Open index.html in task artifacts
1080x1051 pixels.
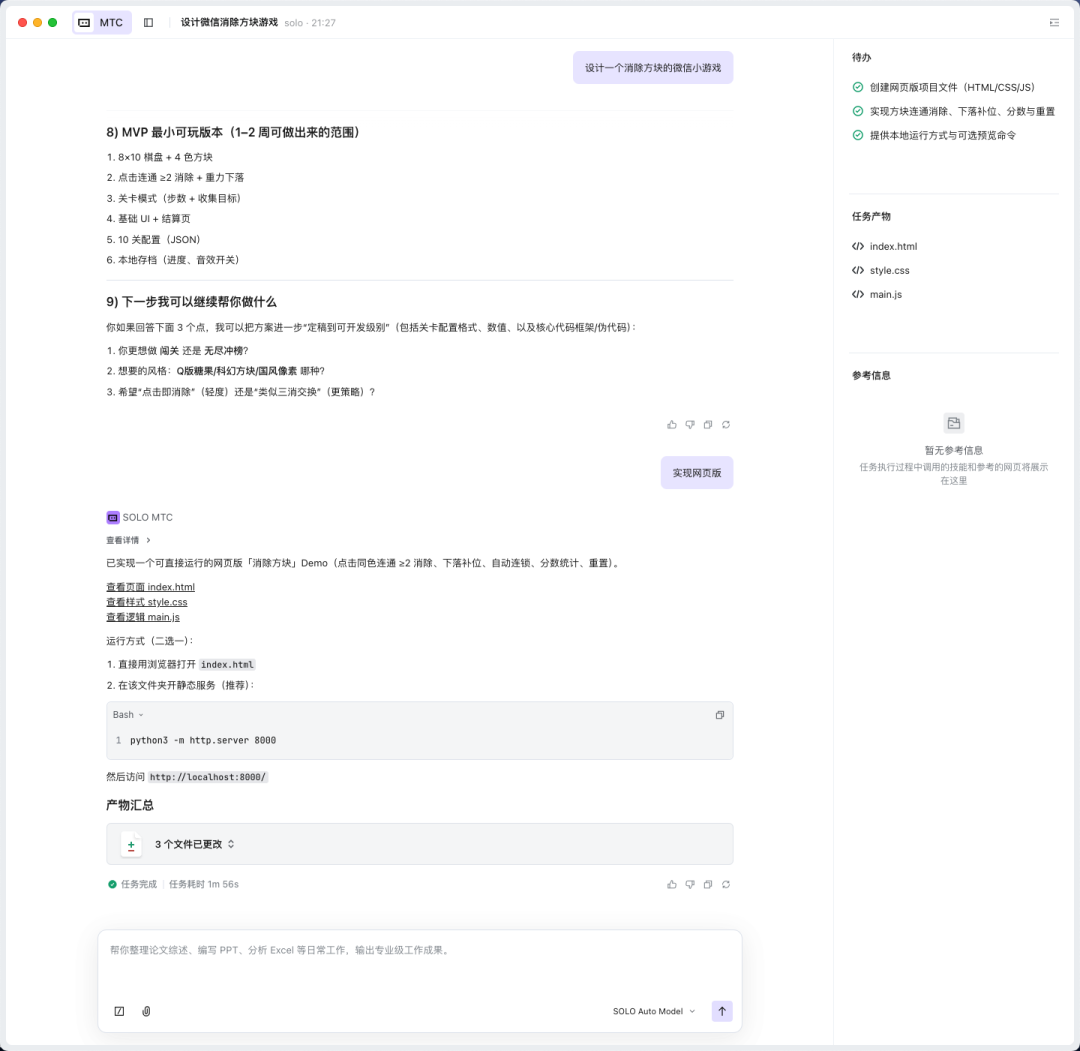click(x=893, y=246)
